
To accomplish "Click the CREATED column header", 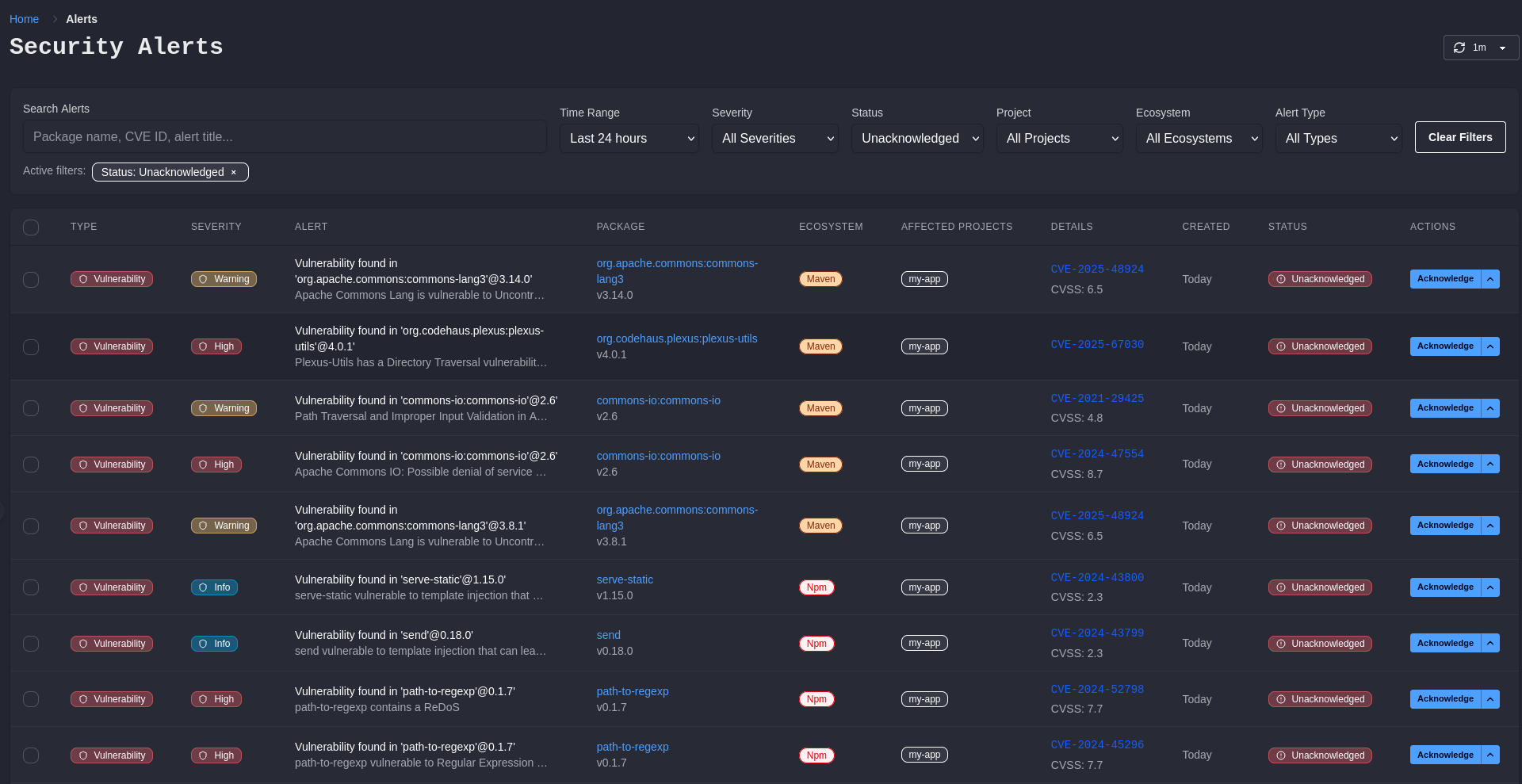I will coord(1206,227).
